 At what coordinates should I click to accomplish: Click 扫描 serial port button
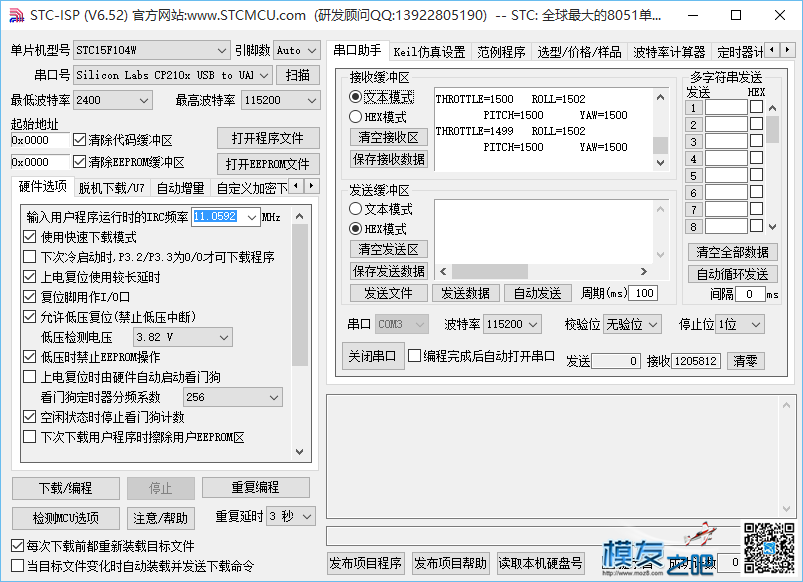pos(298,75)
